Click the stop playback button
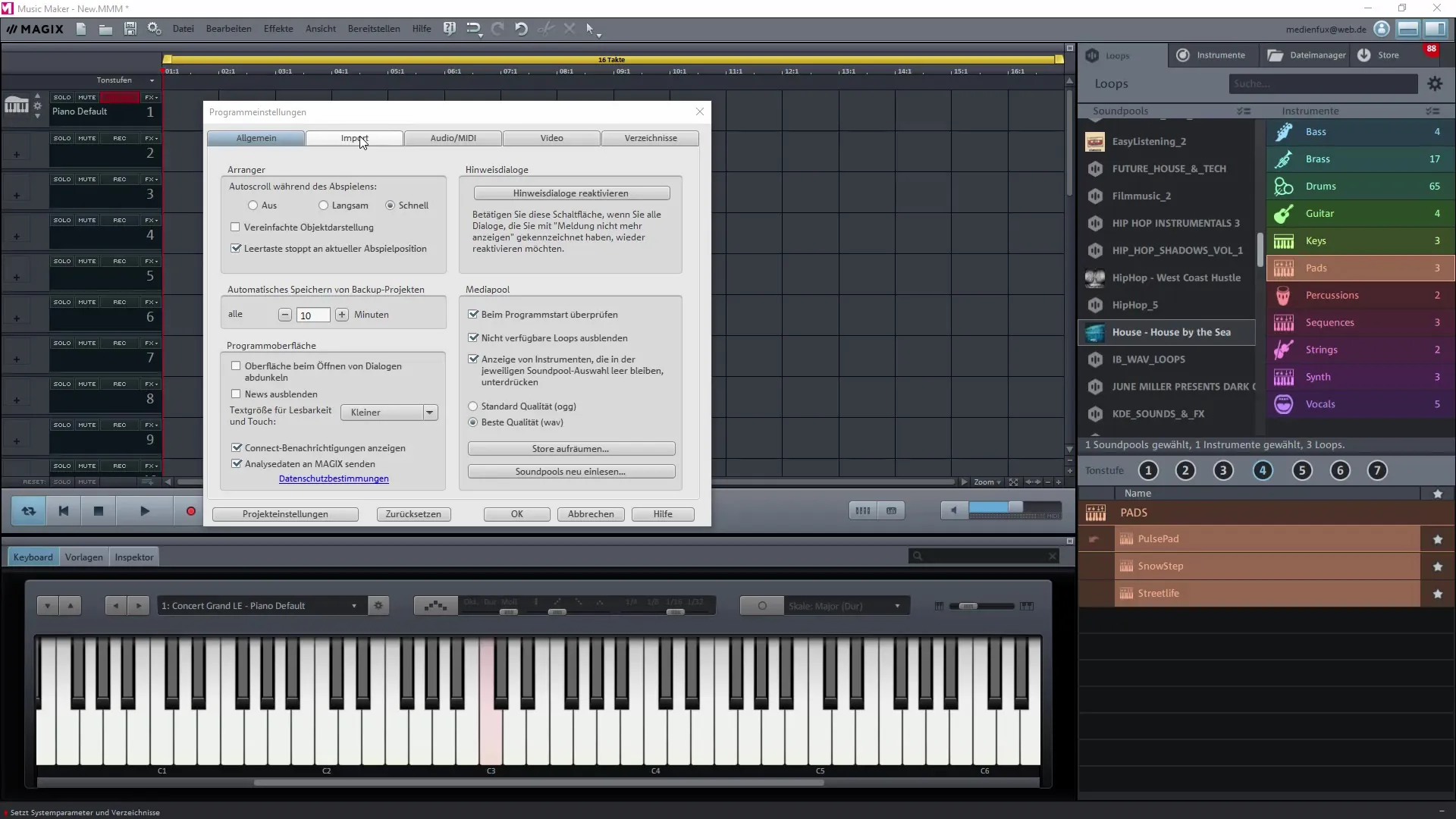This screenshot has height=819, width=1456. (x=99, y=511)
